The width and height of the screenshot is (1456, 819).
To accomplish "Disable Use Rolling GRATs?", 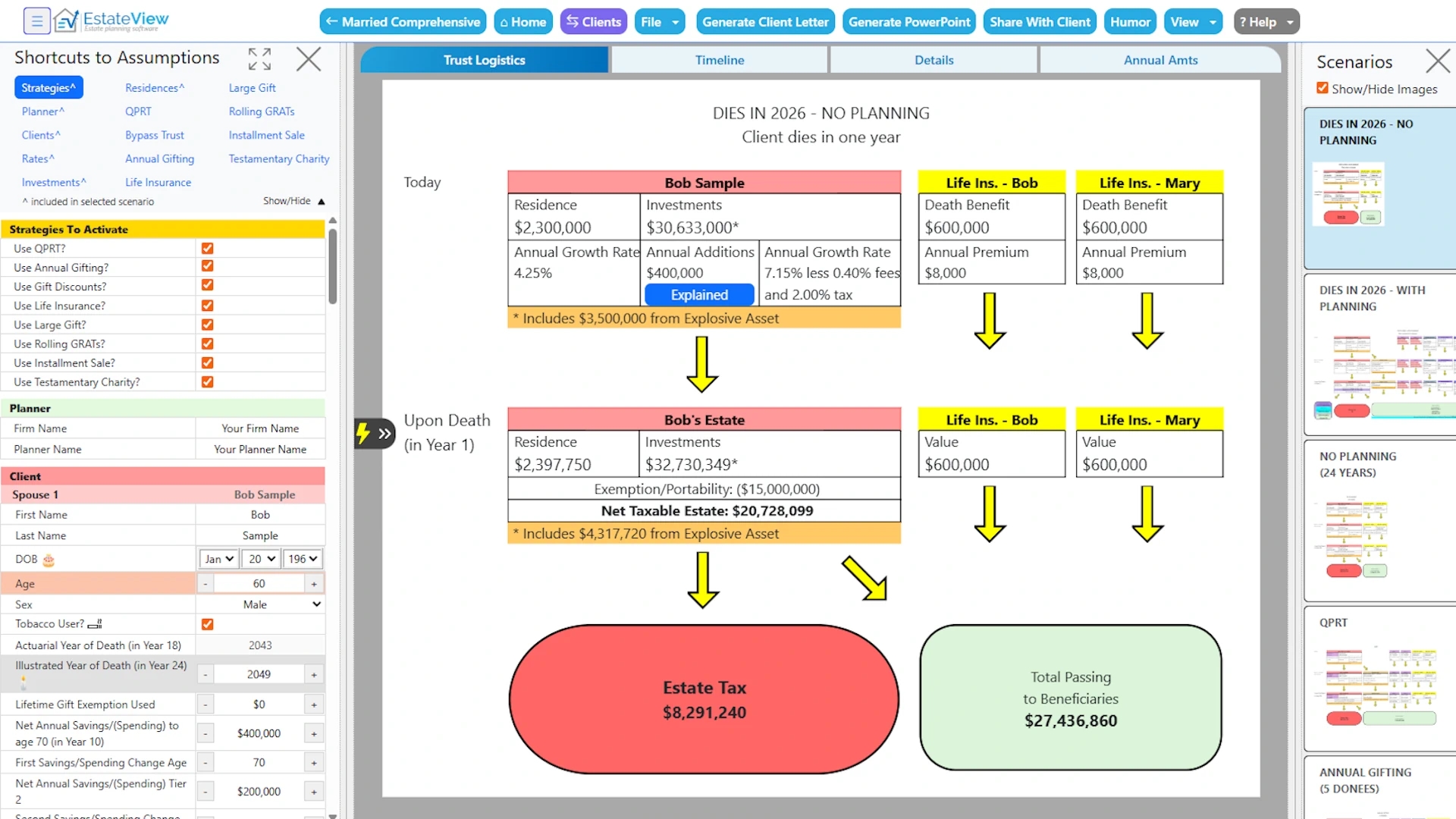I will [x=207, y=344].
